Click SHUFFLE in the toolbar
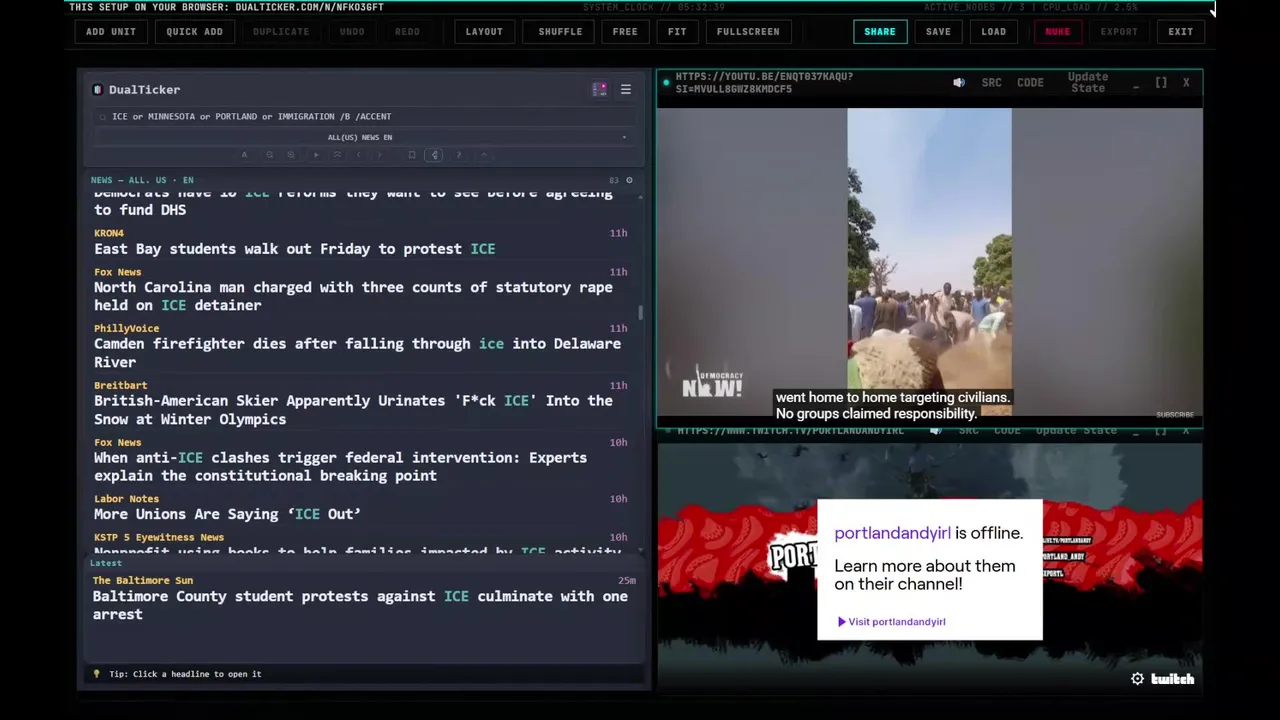 [560, 31]
